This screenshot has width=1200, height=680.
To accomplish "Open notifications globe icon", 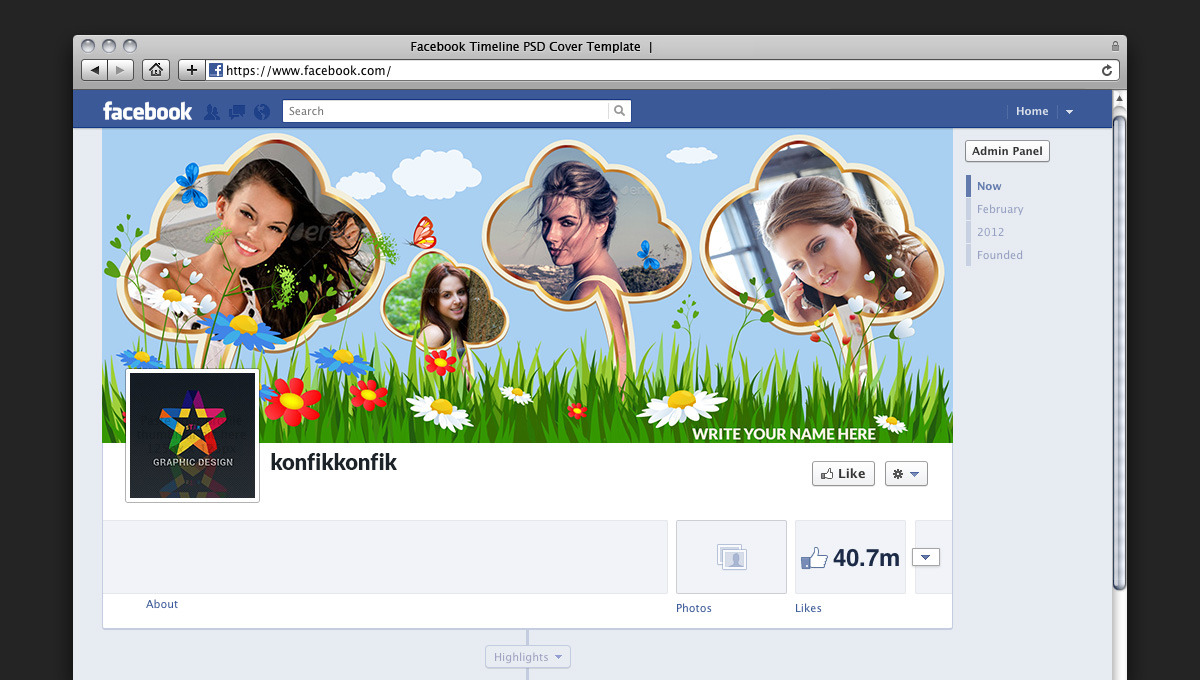I will [262, 112].
